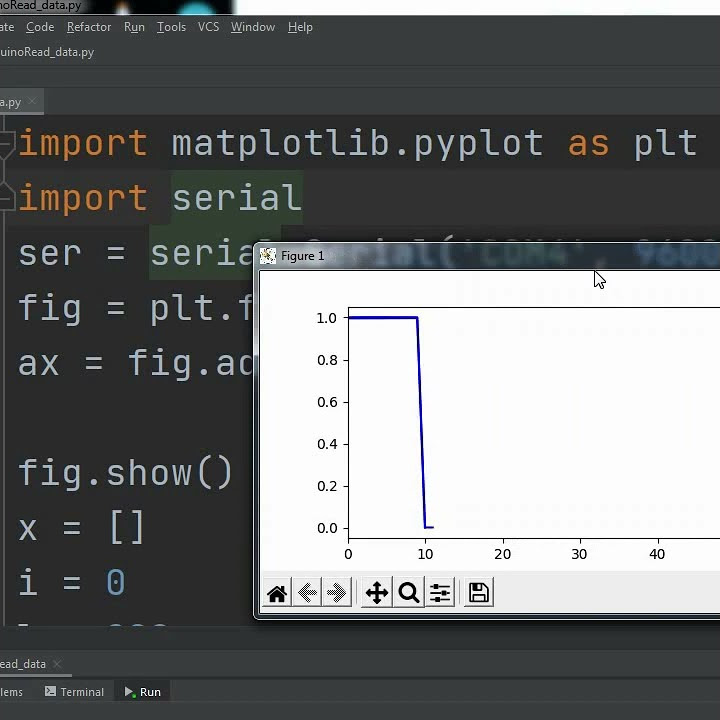Click the Forward arrow in the figure toolbar
Screen dimensions: 720x720
337,593
